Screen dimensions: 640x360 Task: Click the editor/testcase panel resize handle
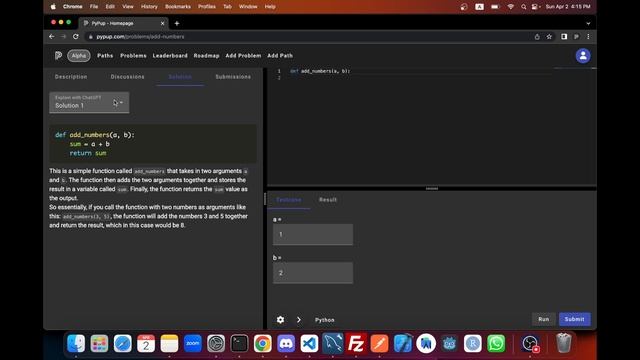pos(432,189)
